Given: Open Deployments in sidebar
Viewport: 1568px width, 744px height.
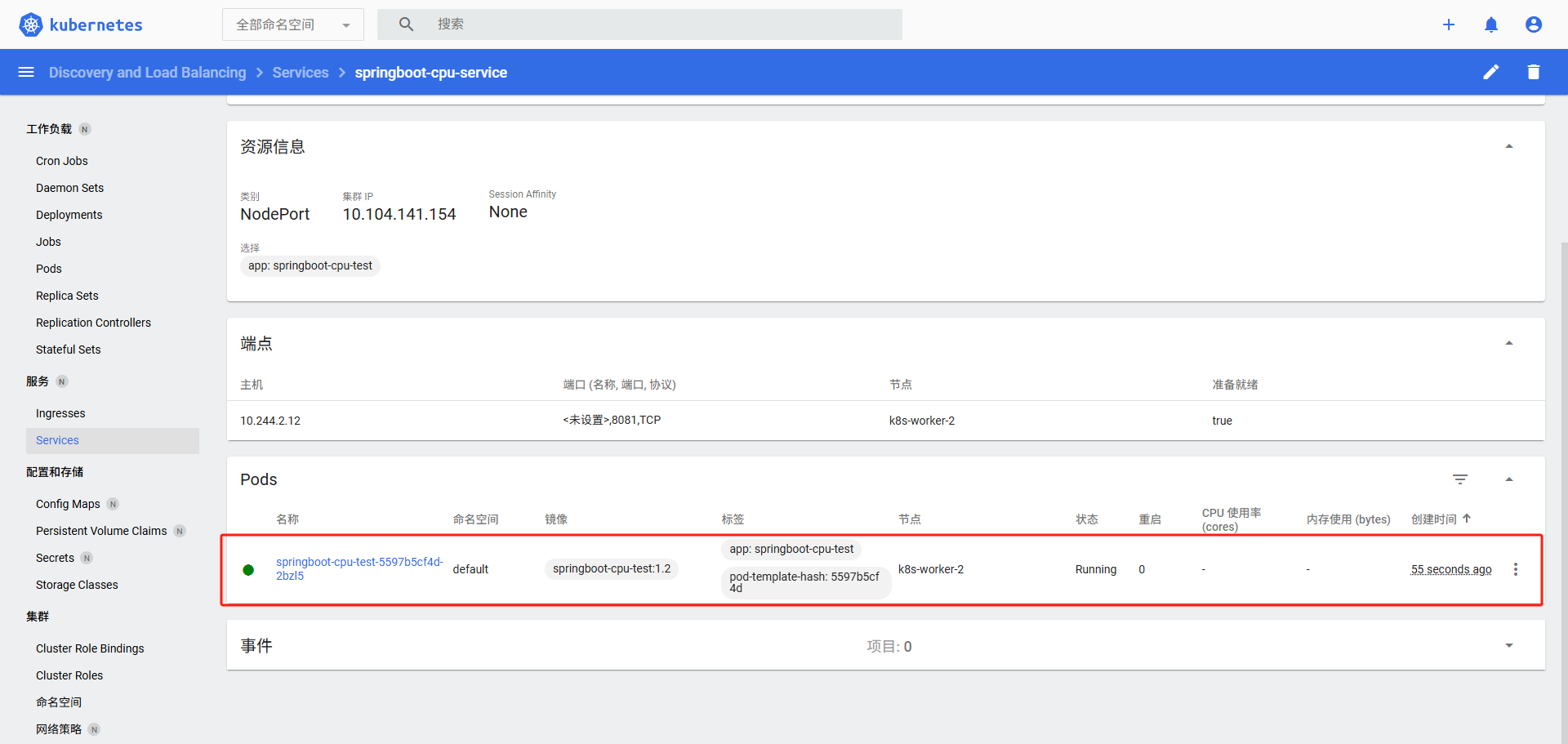Looking at the screenshot, I should point(69,215).
